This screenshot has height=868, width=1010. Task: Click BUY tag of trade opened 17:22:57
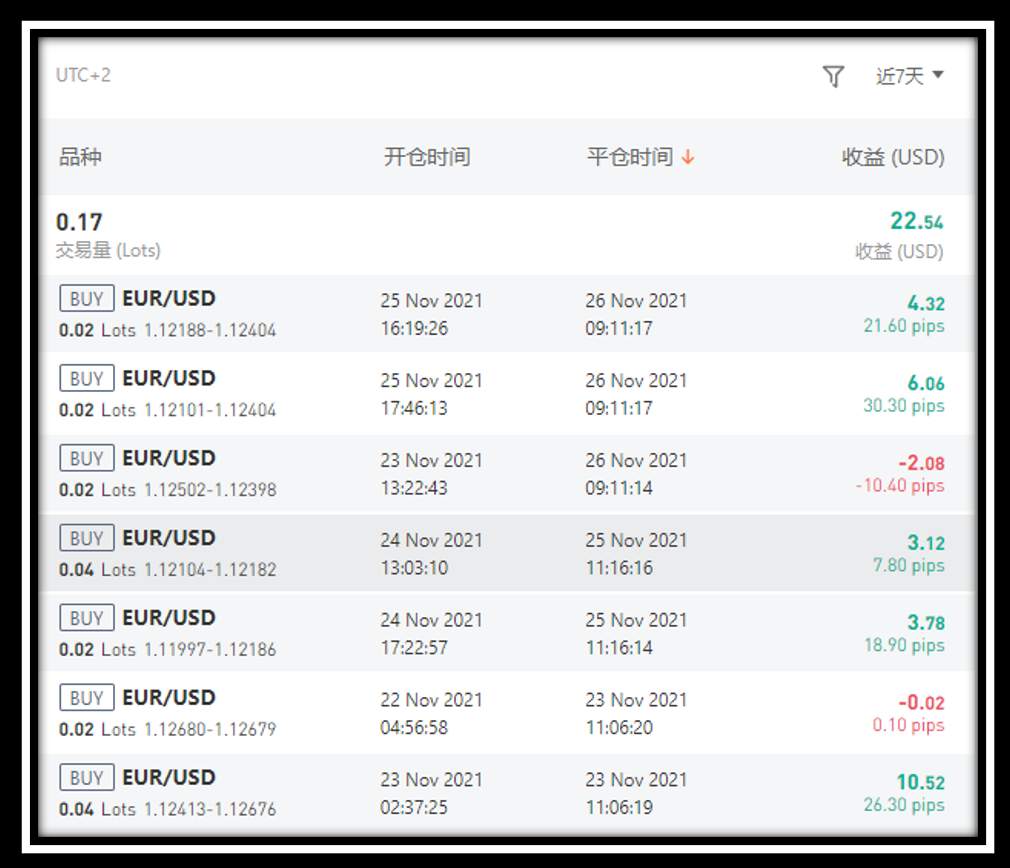tap(87, 618)
